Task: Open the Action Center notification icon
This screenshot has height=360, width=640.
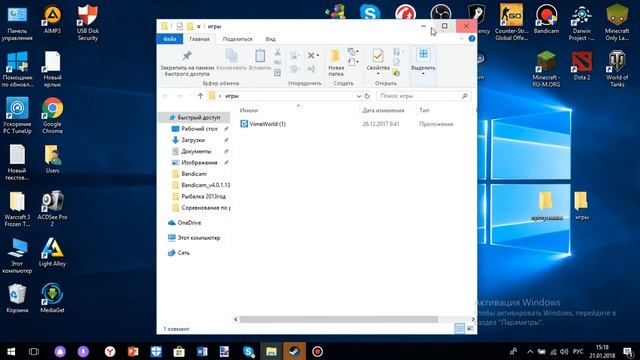Action: [628, 351]
